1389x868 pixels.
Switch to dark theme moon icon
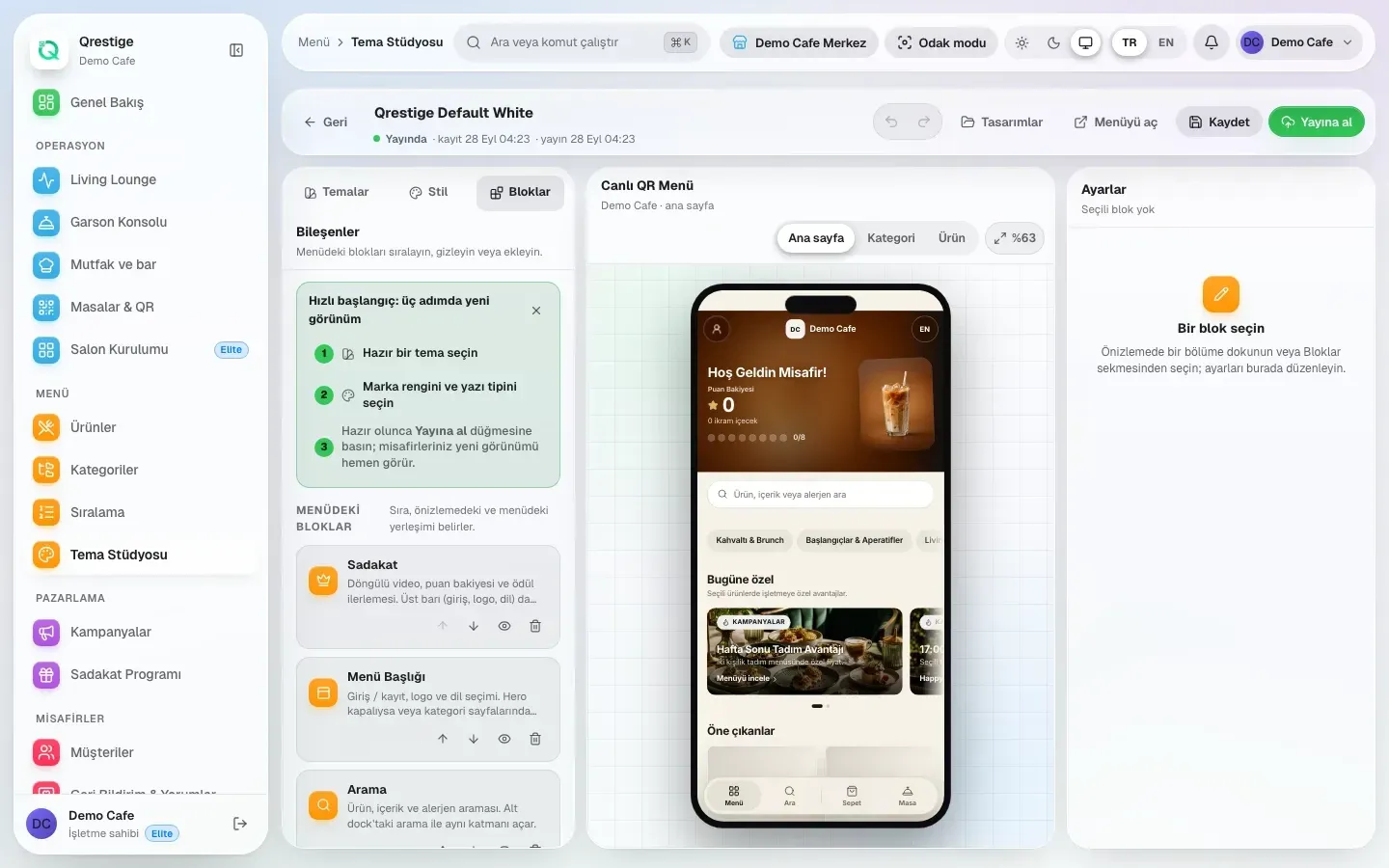[x=1053, y=42]
